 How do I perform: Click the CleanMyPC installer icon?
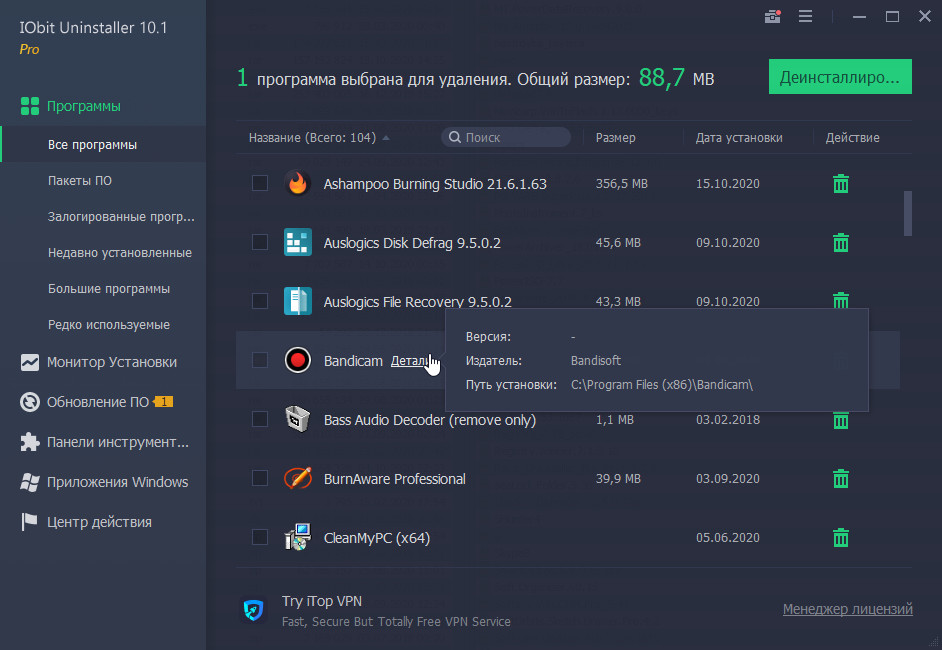tap(297, 537)
